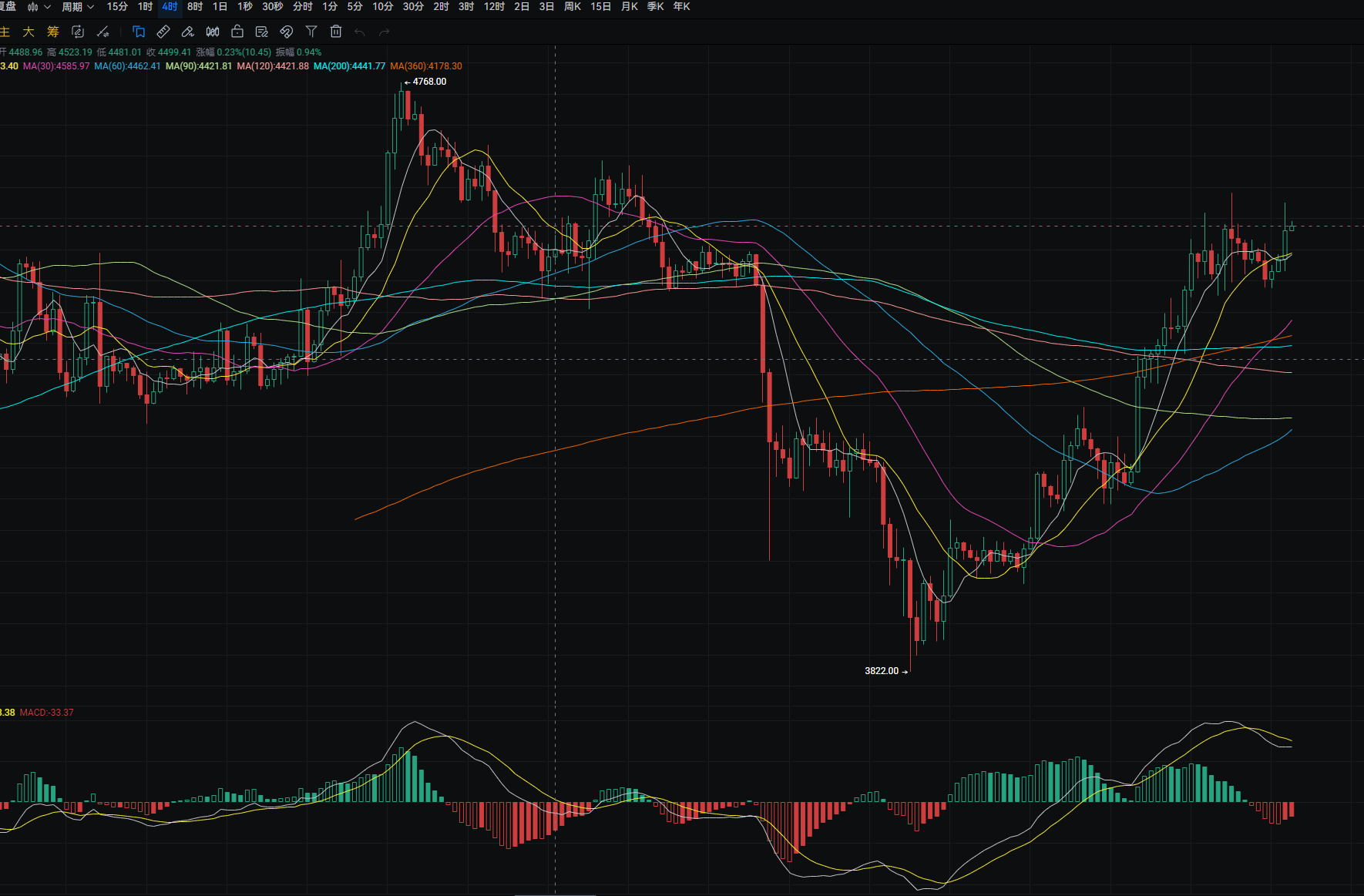Image resolution: width=1364 pixels, height=896 pixels.
Task: Select the ruler measurement tool
Action: (x=163, y=32)
